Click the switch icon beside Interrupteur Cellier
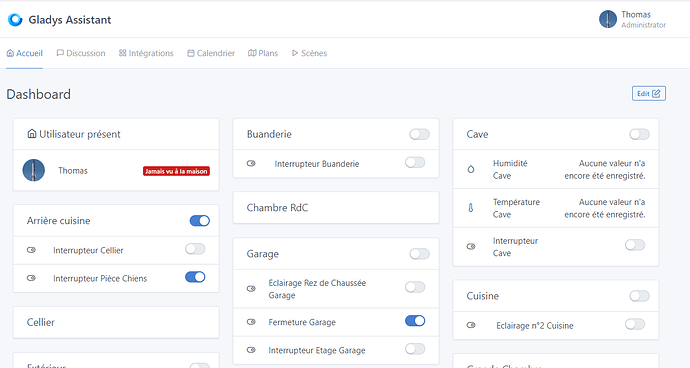 31,250
